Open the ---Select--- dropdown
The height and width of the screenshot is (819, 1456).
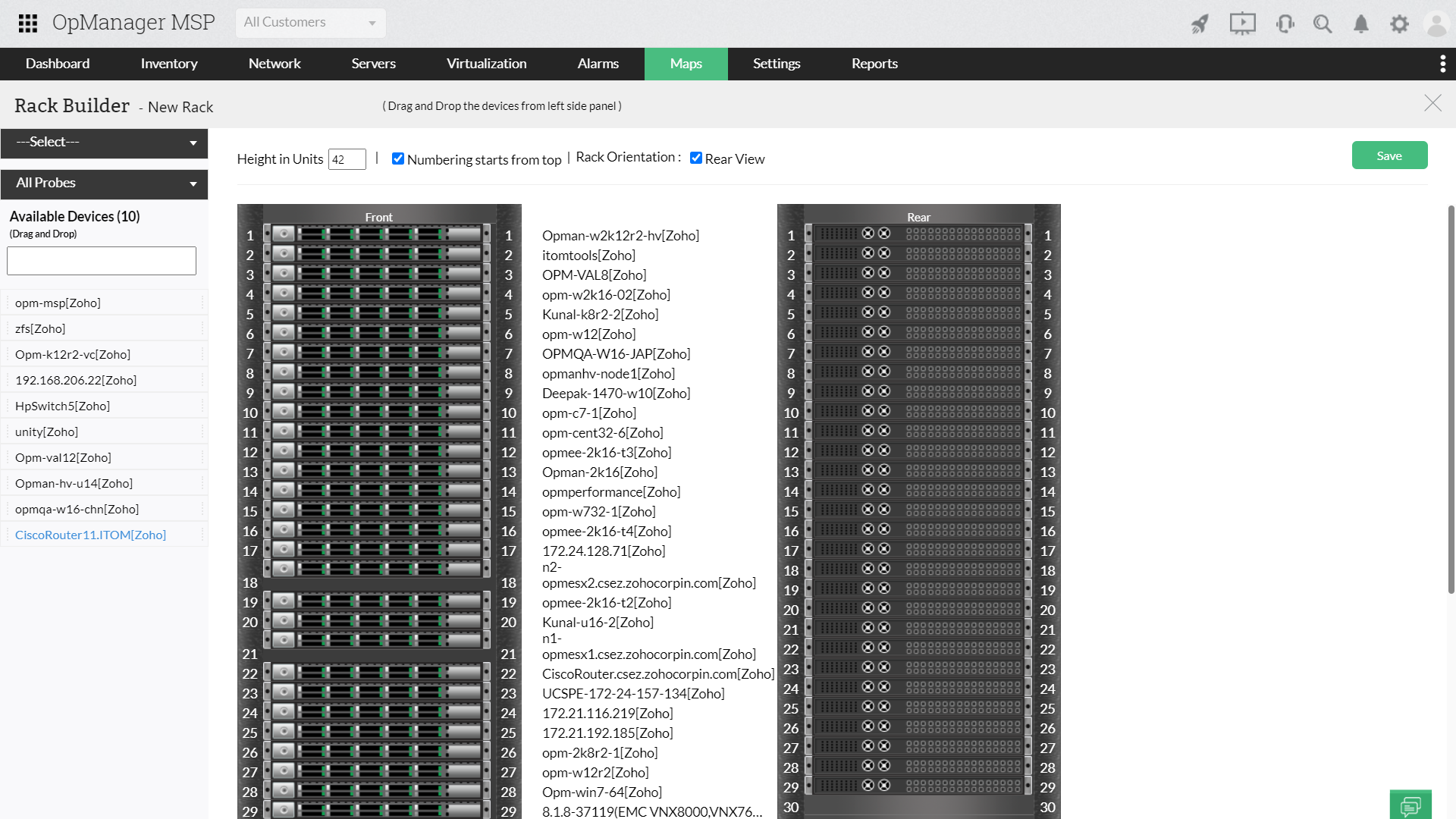click(x=104, y=143)
